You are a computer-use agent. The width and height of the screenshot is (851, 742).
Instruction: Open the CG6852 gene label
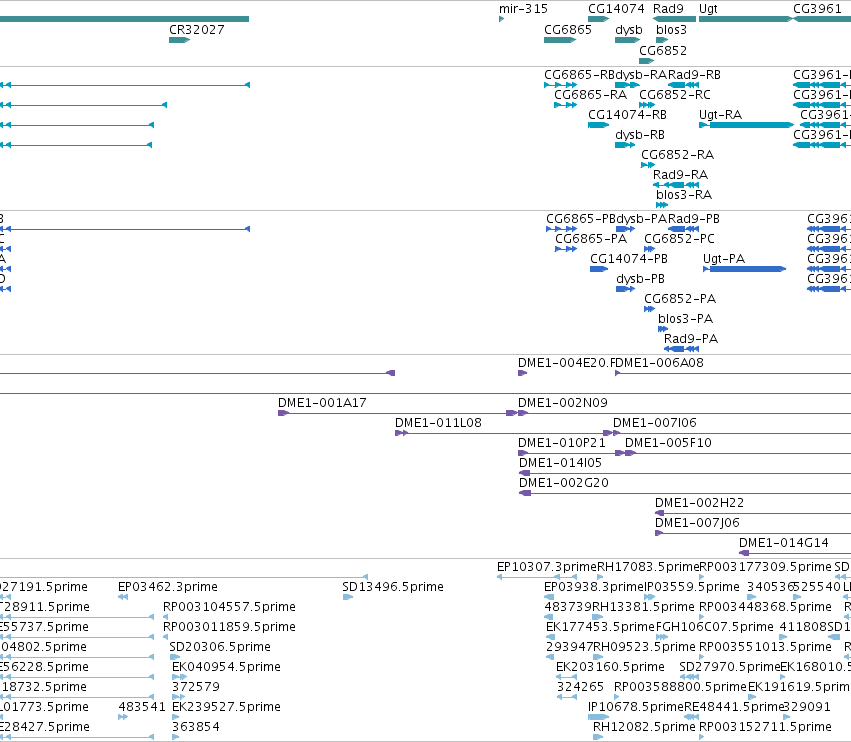point(663,50)
